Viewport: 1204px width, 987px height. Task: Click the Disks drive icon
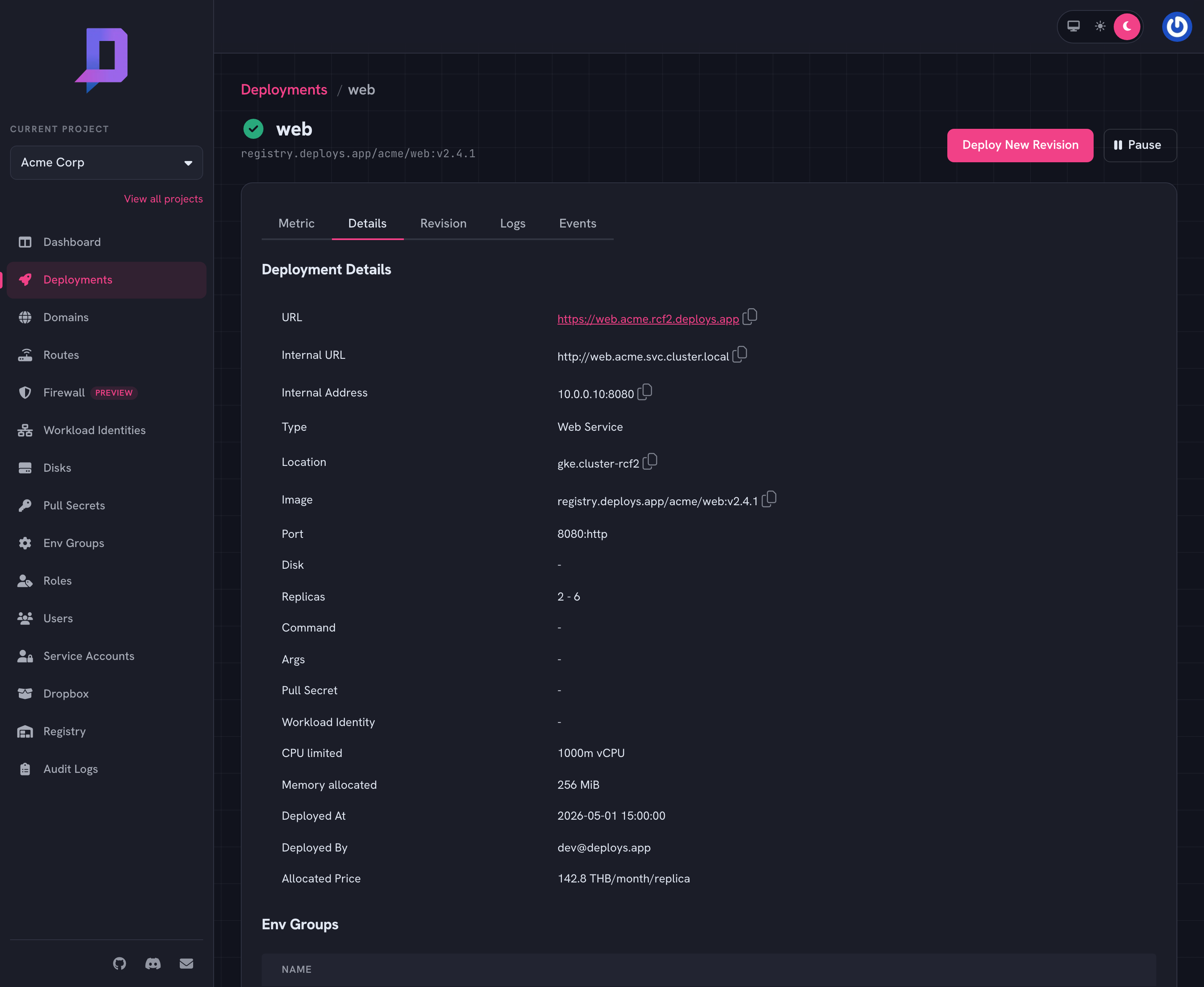click(25, 468)
